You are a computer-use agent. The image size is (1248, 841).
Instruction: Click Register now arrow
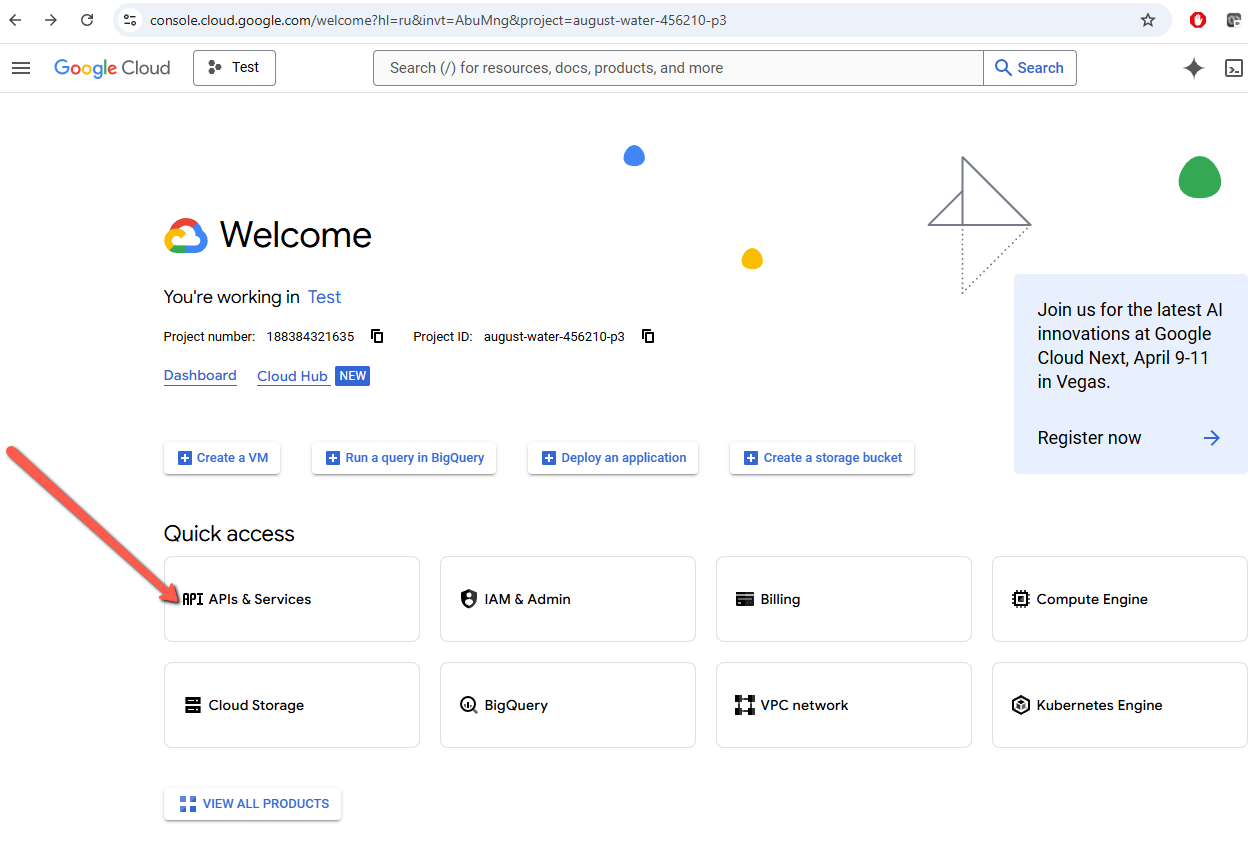click(x=1212, y=438)
